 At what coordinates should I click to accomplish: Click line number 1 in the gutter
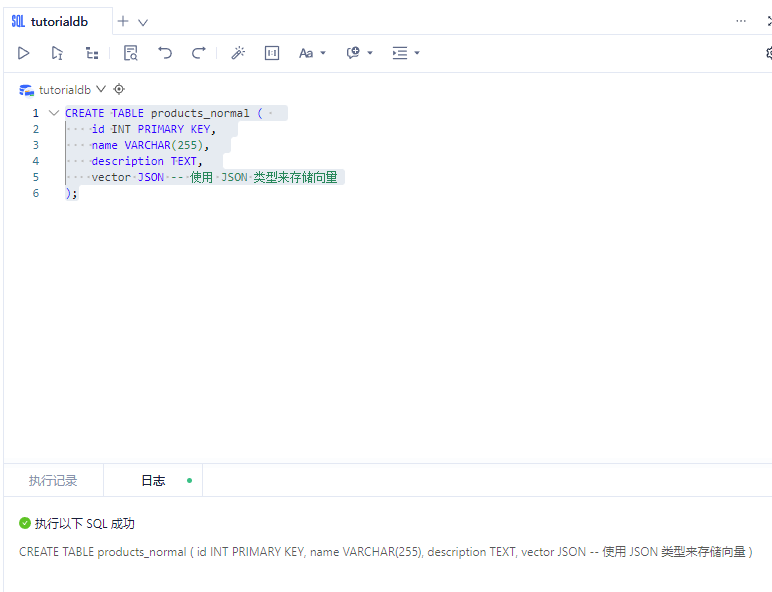35,113
